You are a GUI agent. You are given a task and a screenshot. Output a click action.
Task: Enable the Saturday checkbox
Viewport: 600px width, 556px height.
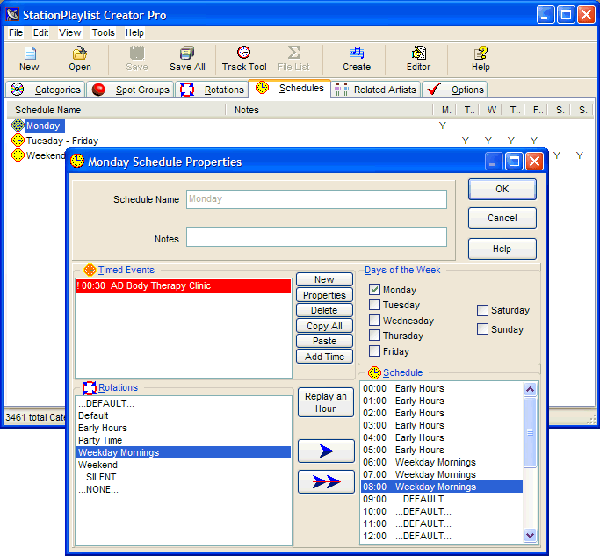[483, 310]
